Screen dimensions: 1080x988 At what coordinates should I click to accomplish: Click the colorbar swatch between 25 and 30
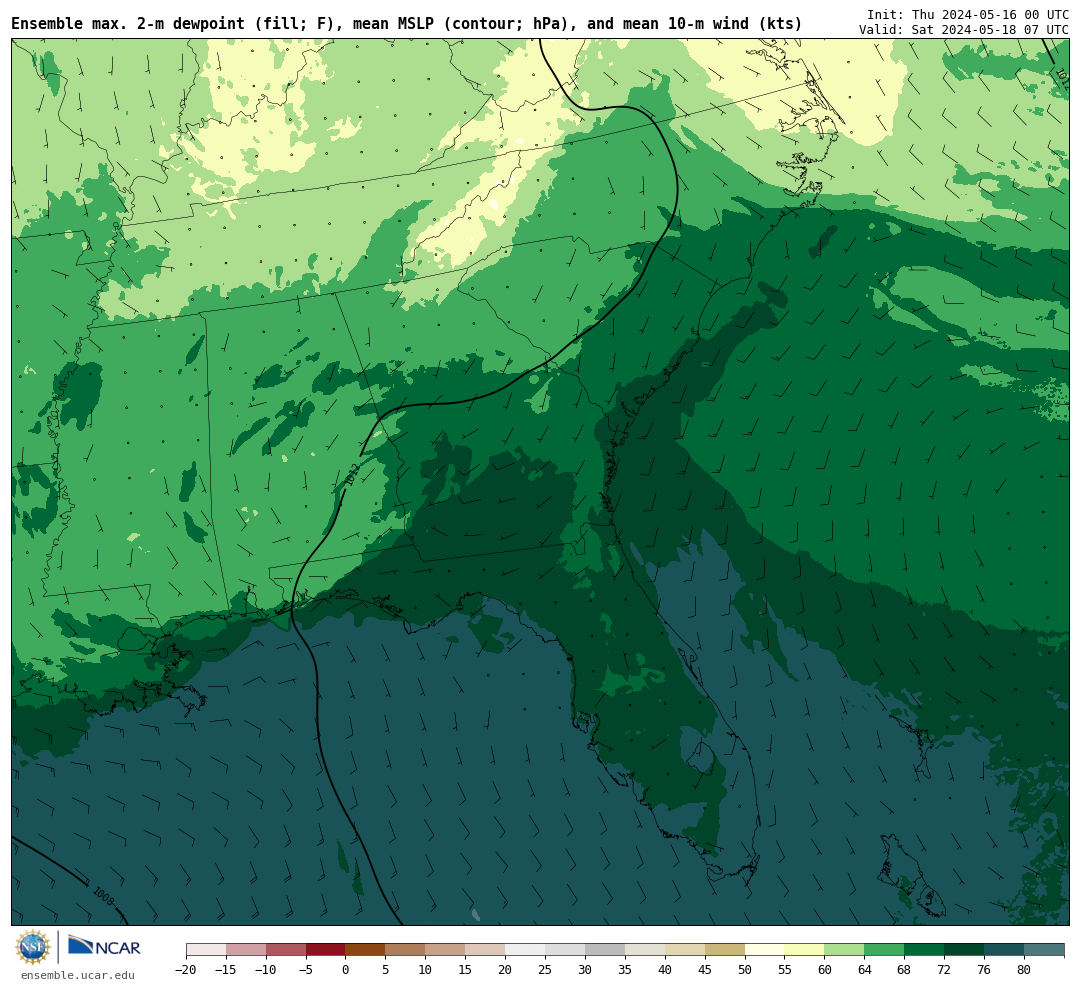point(565,950)
